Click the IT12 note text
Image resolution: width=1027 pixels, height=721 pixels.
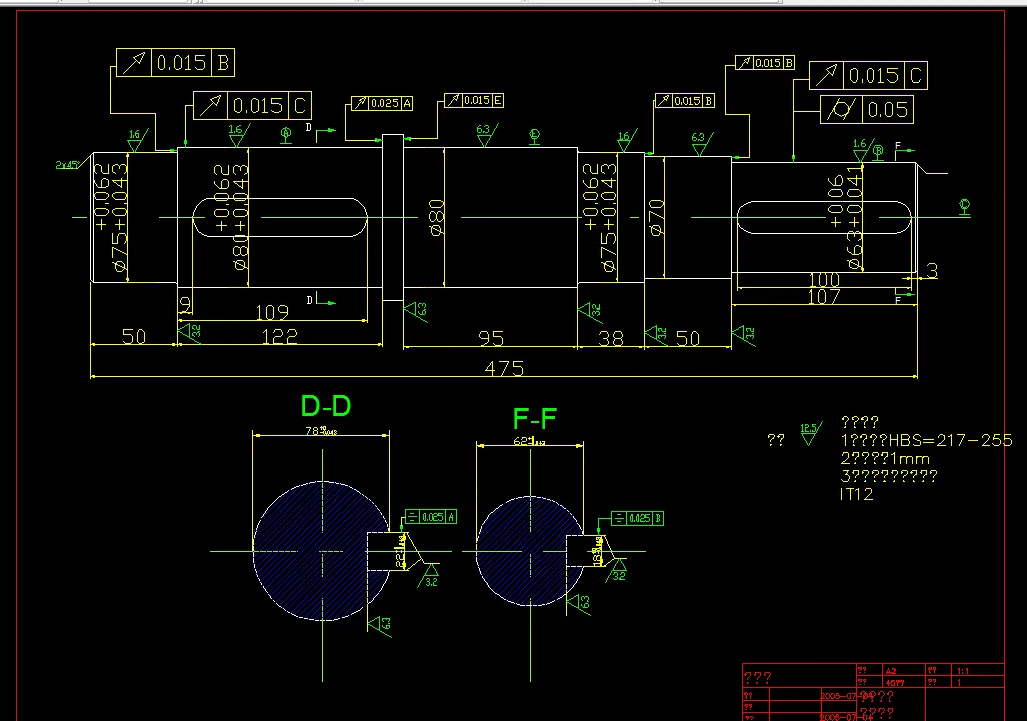(x=856, y=494)
